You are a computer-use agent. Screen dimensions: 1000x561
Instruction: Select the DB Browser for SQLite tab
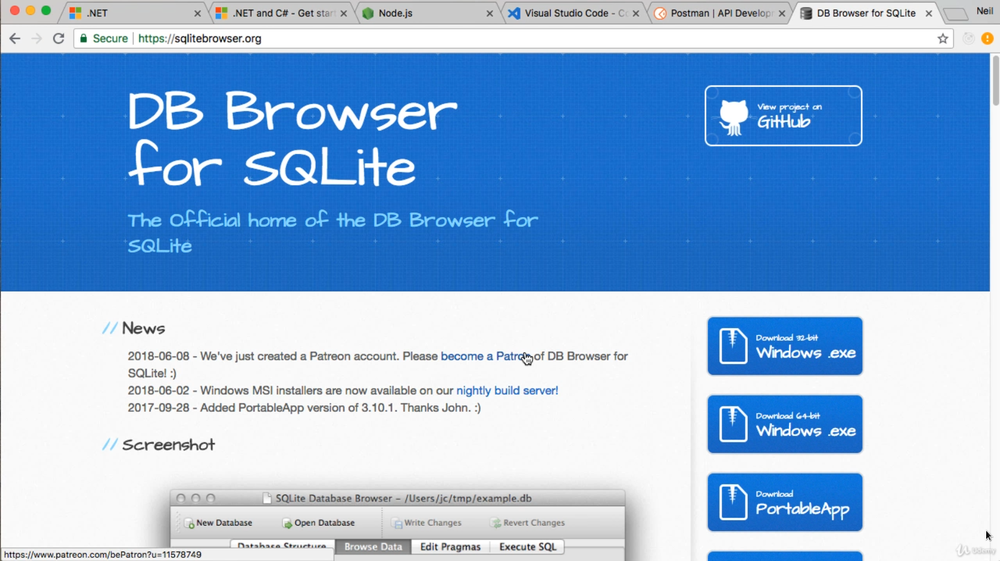click(864, 13)
